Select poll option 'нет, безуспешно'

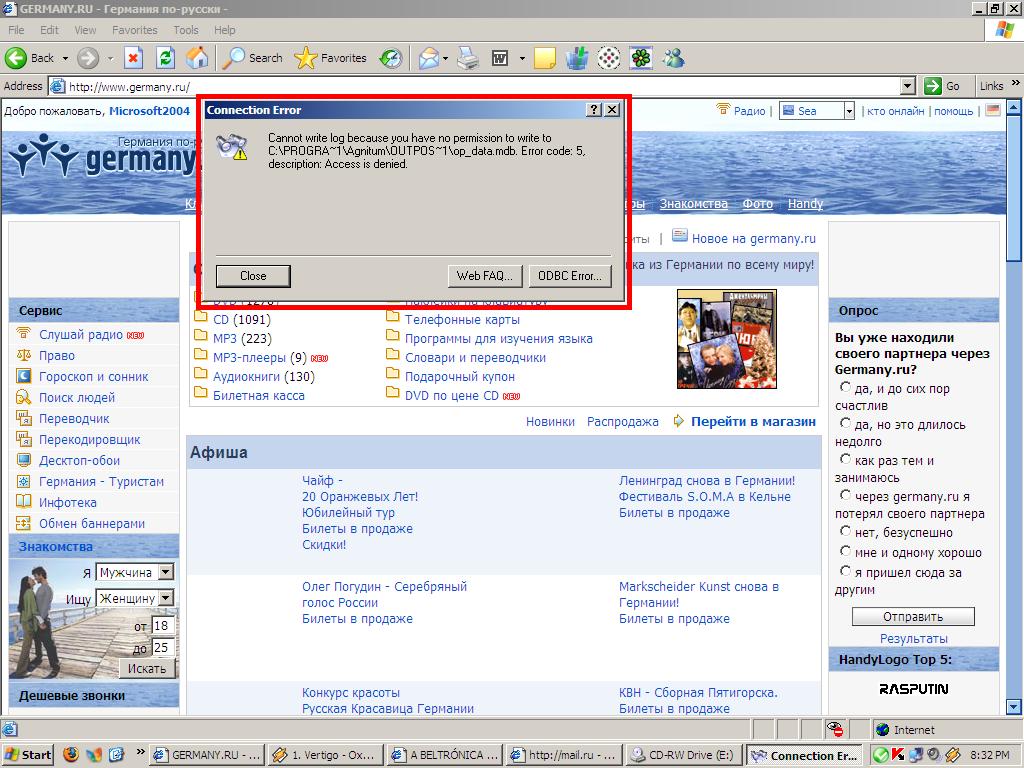click(845, 531)
